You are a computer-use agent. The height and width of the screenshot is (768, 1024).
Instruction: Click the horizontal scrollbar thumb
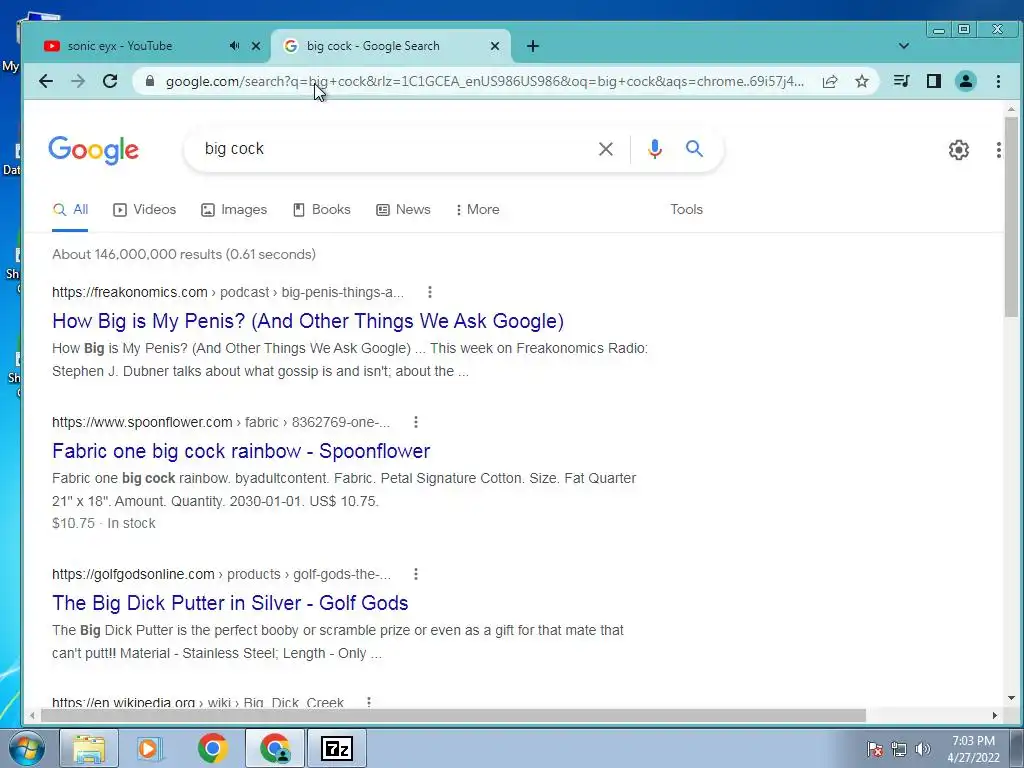coord(453,716)
